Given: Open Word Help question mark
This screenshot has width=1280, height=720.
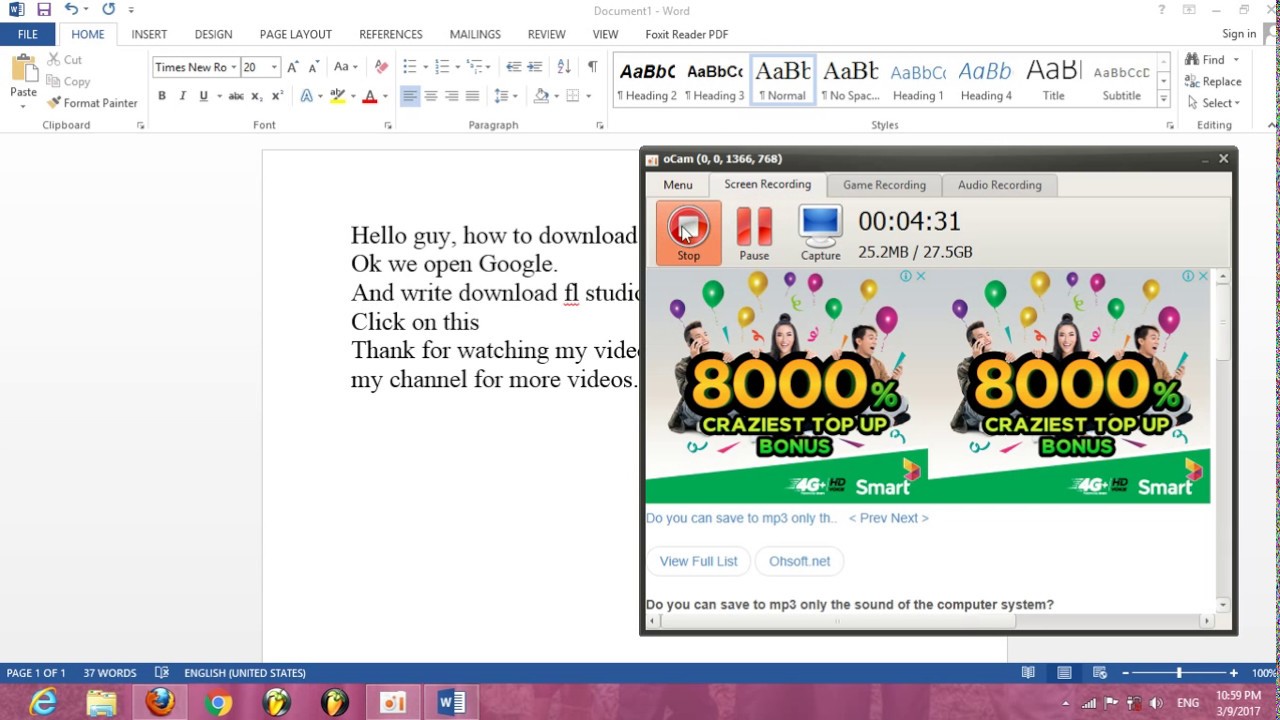Looking at the screenshot, I should (x=1162, y=10).
